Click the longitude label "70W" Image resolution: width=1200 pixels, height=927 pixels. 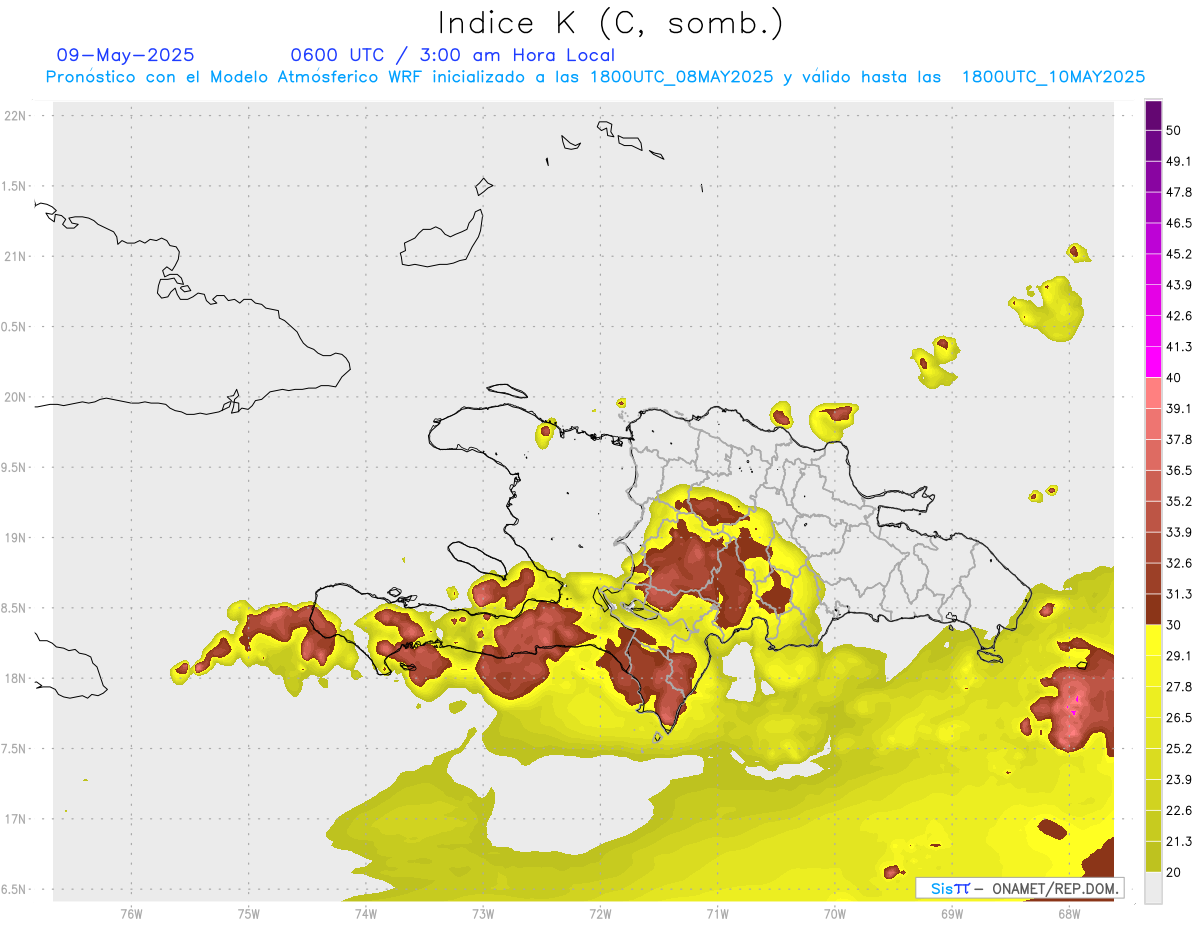(x=834, y=913)
